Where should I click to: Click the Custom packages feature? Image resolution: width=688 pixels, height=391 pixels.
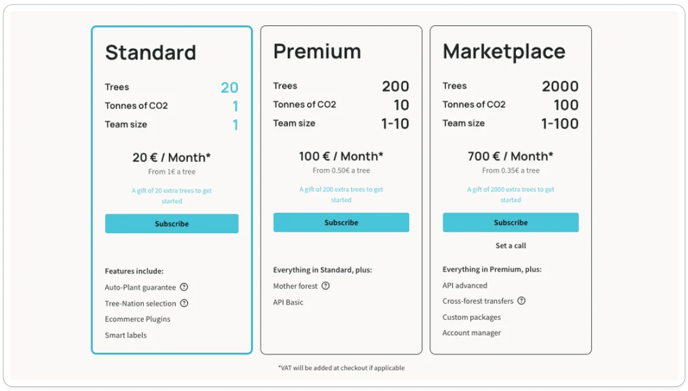[471, 317]
